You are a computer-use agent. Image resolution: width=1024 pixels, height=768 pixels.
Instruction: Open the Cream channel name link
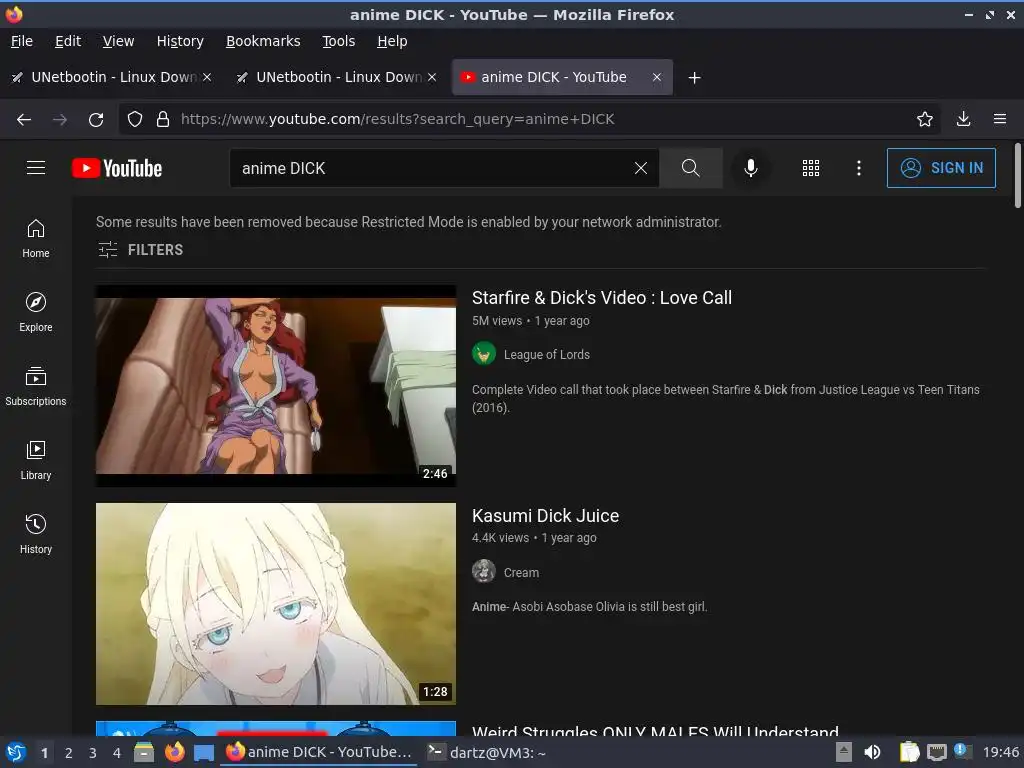click(x=521, y=573)
